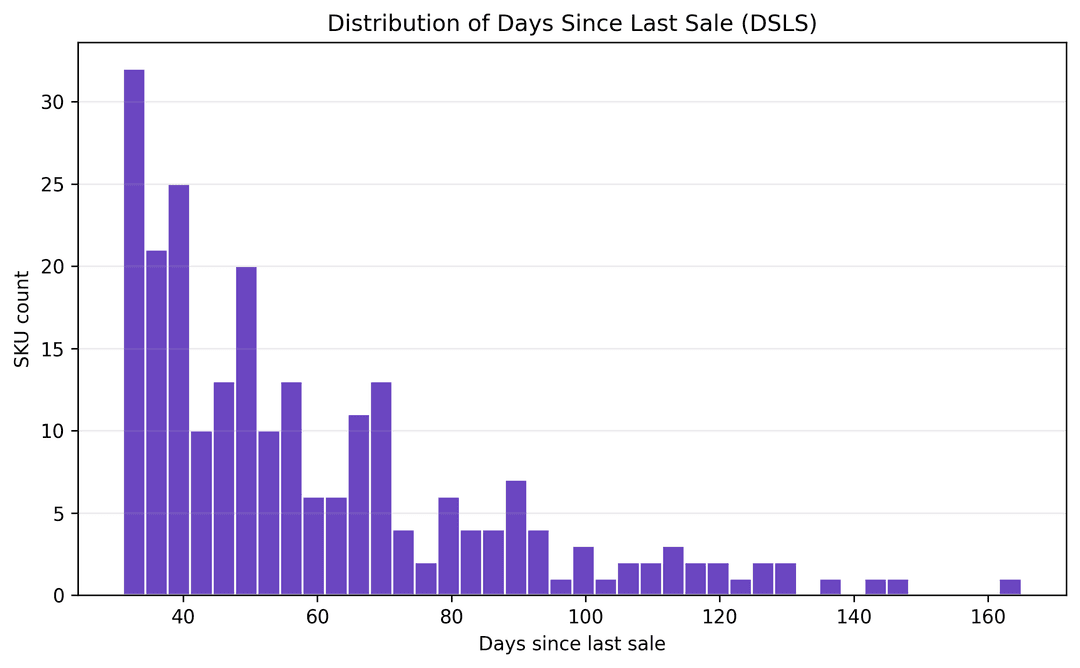Click the y-axis tick label '0'
This screenshot has width=1080, height=668.
61,596
